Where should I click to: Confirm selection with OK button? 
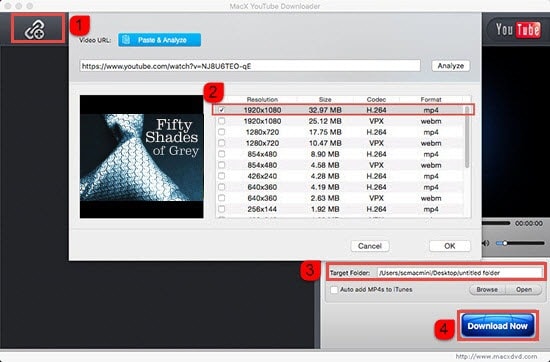(x=450, y=246)
